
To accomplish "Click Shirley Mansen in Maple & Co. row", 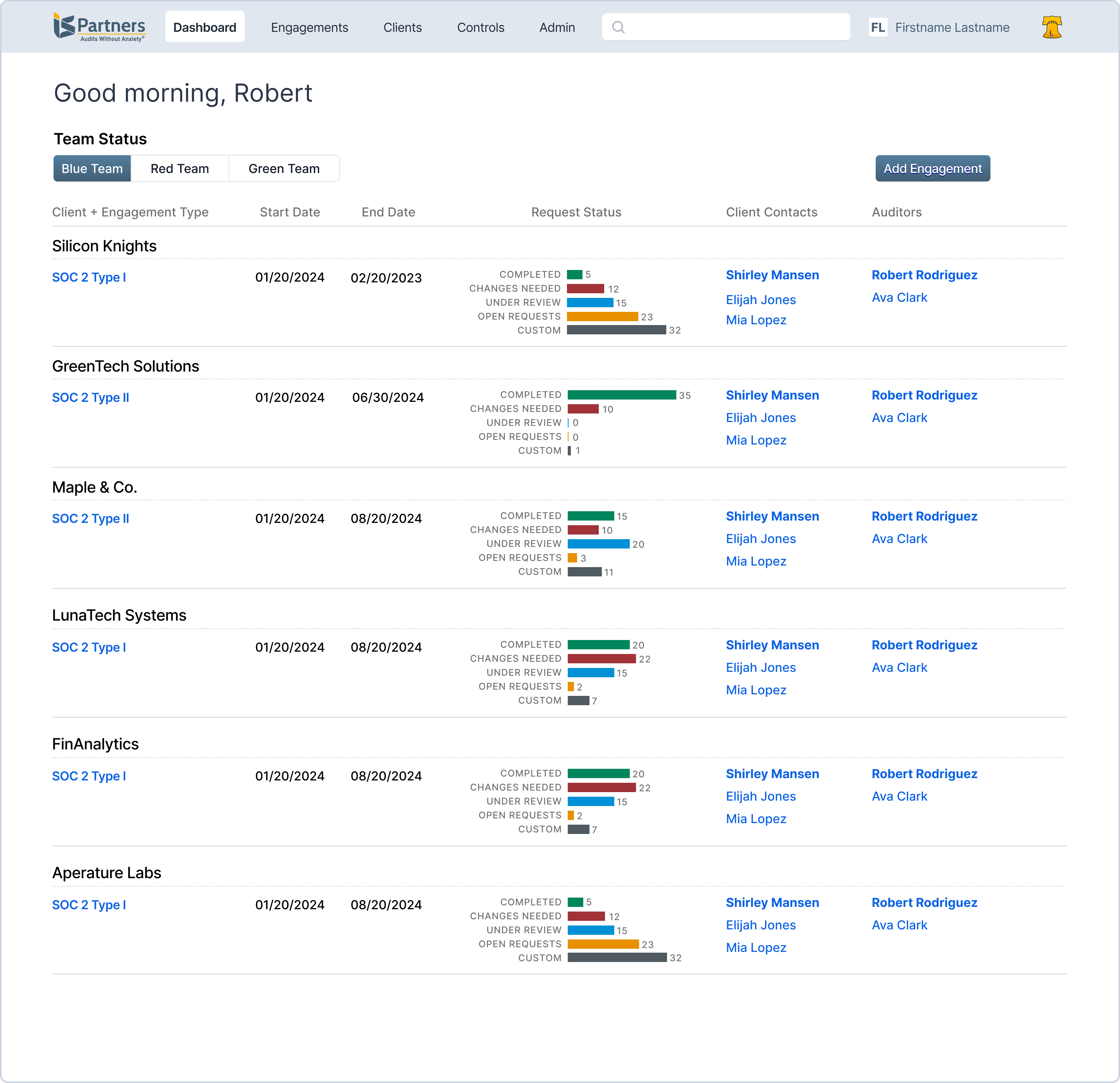I will [772, 517].
